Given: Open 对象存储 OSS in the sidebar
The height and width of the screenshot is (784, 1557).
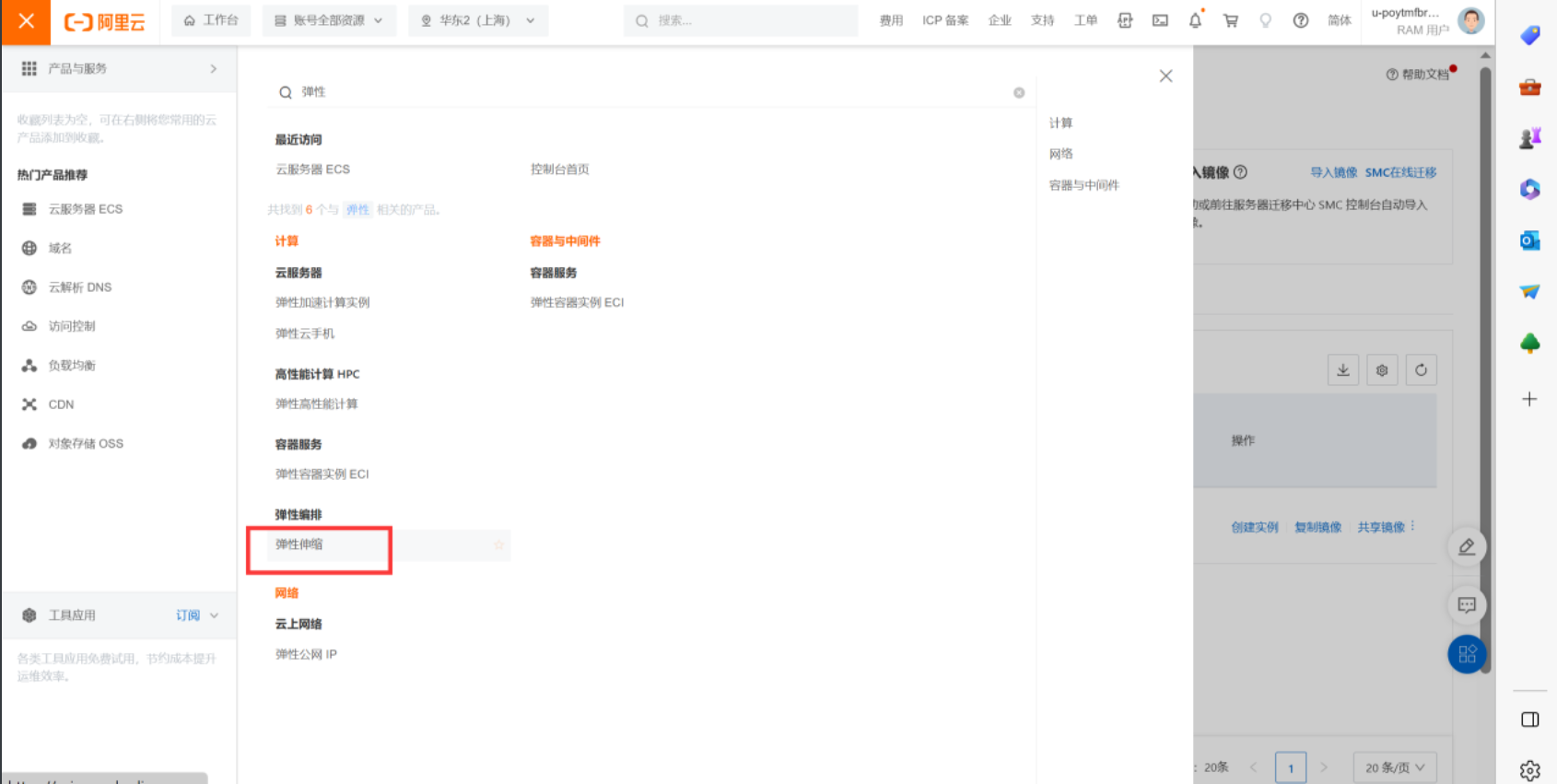Looking at the screenshot, I should click(86, 444).
